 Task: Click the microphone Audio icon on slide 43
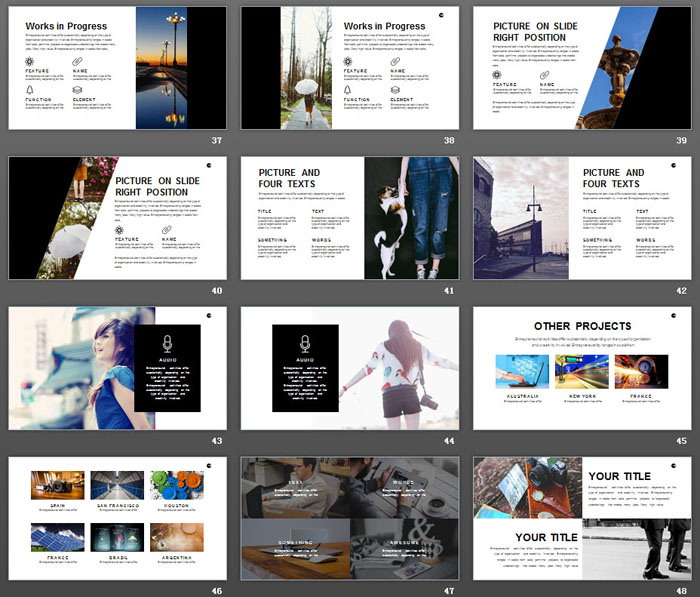click(167, 343)
